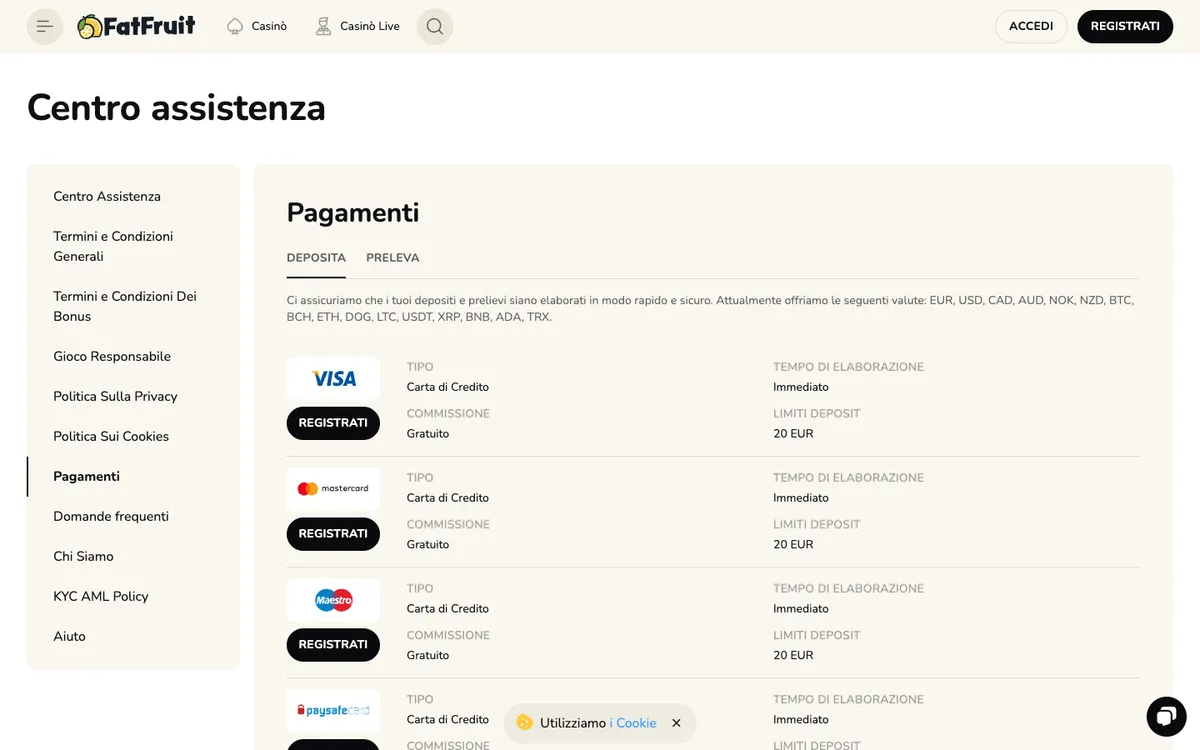Click the Casinò spade icon

pyautogui.click(x=235, y=26)
